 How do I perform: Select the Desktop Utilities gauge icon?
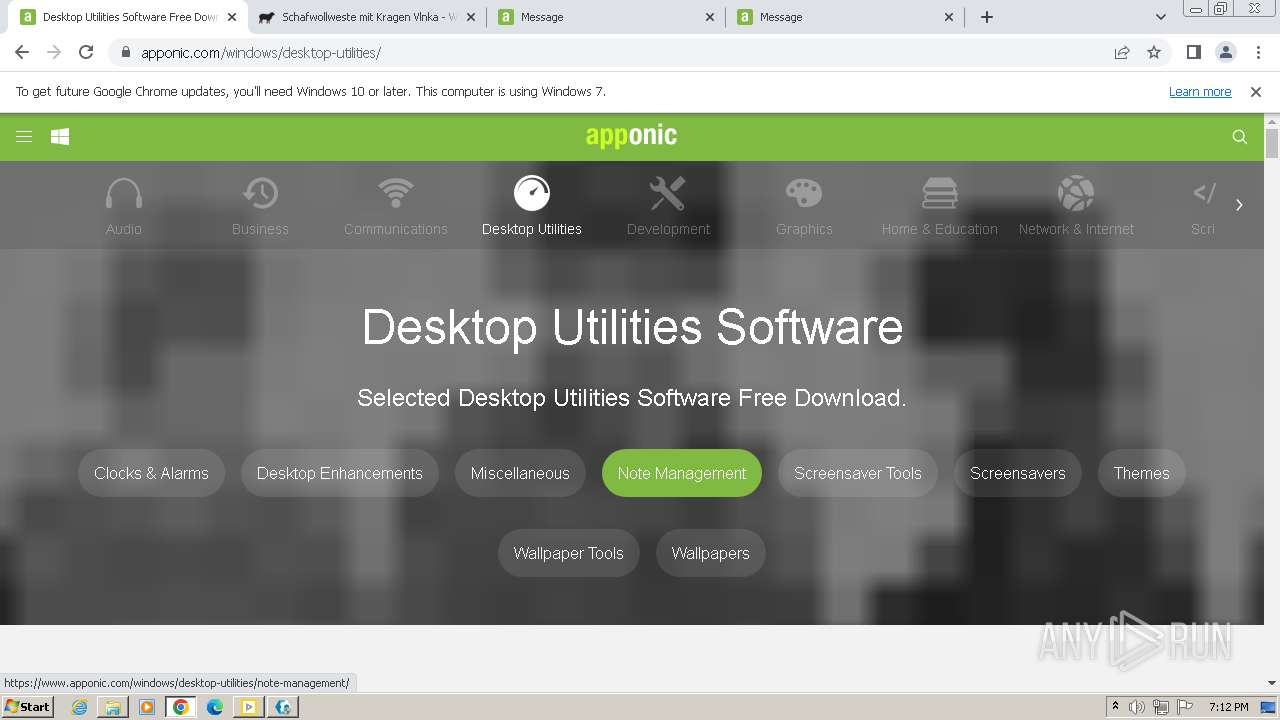(532, 194)
